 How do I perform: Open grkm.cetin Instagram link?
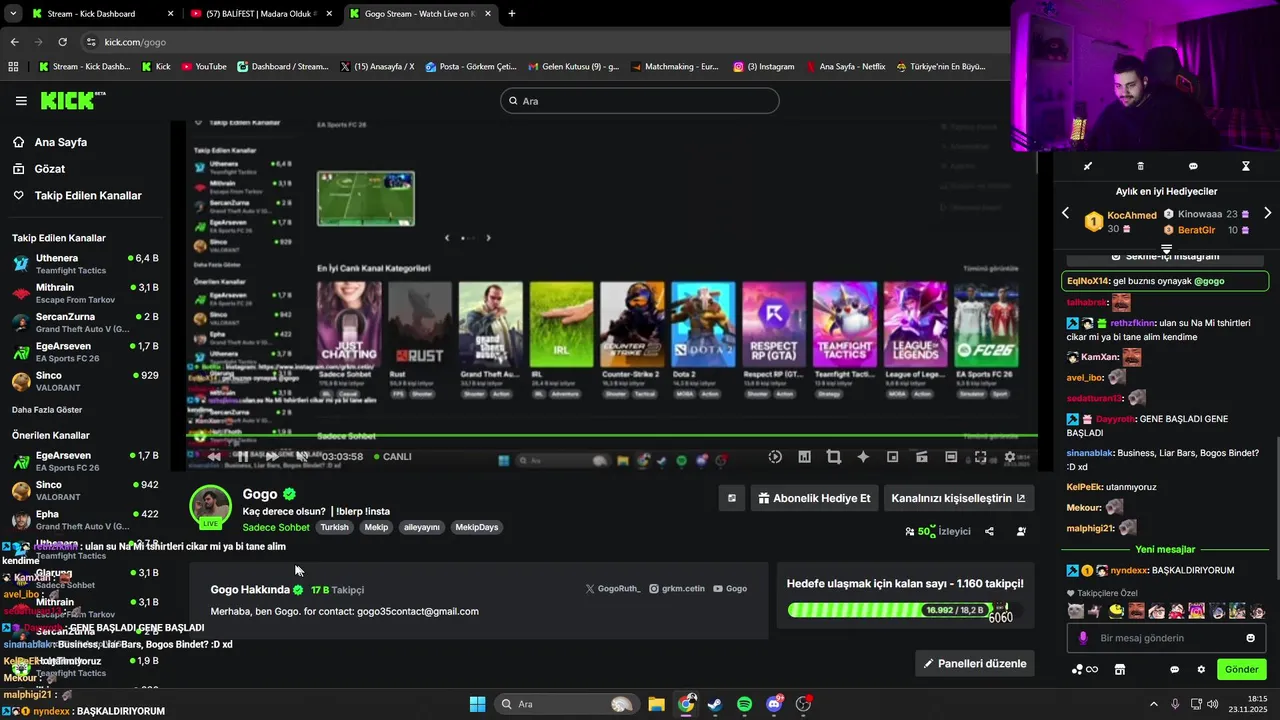click(677, 589)
